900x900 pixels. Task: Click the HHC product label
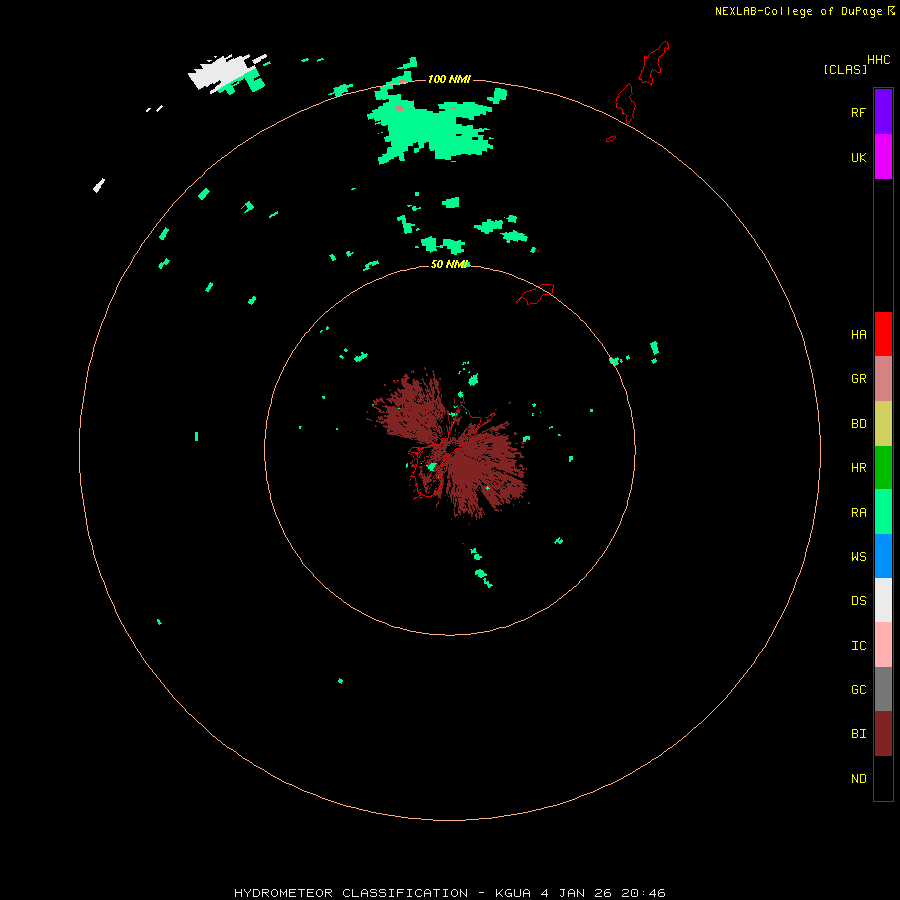pos(878,60)
